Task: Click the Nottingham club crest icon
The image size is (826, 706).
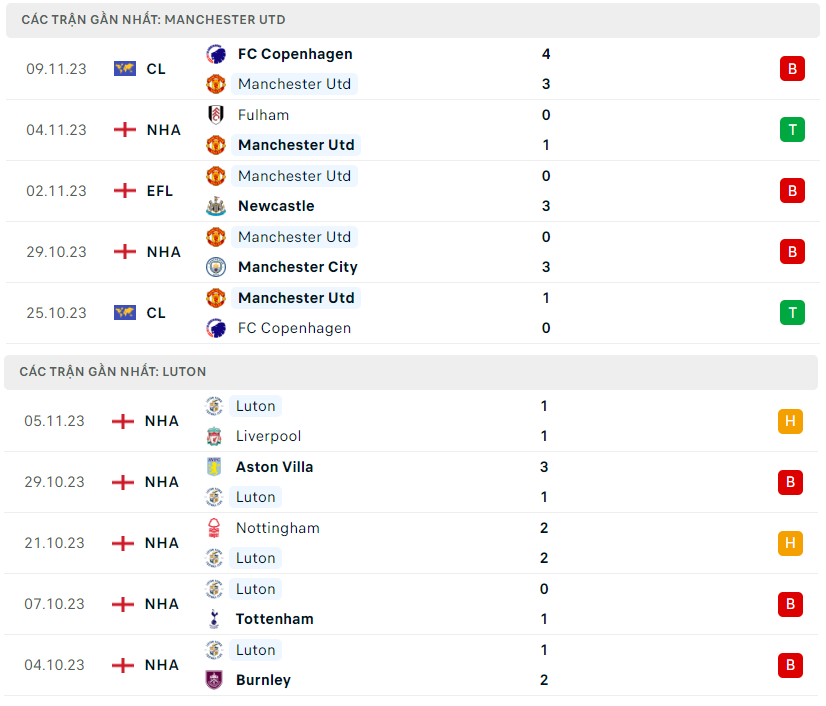Action: (214, 528)
